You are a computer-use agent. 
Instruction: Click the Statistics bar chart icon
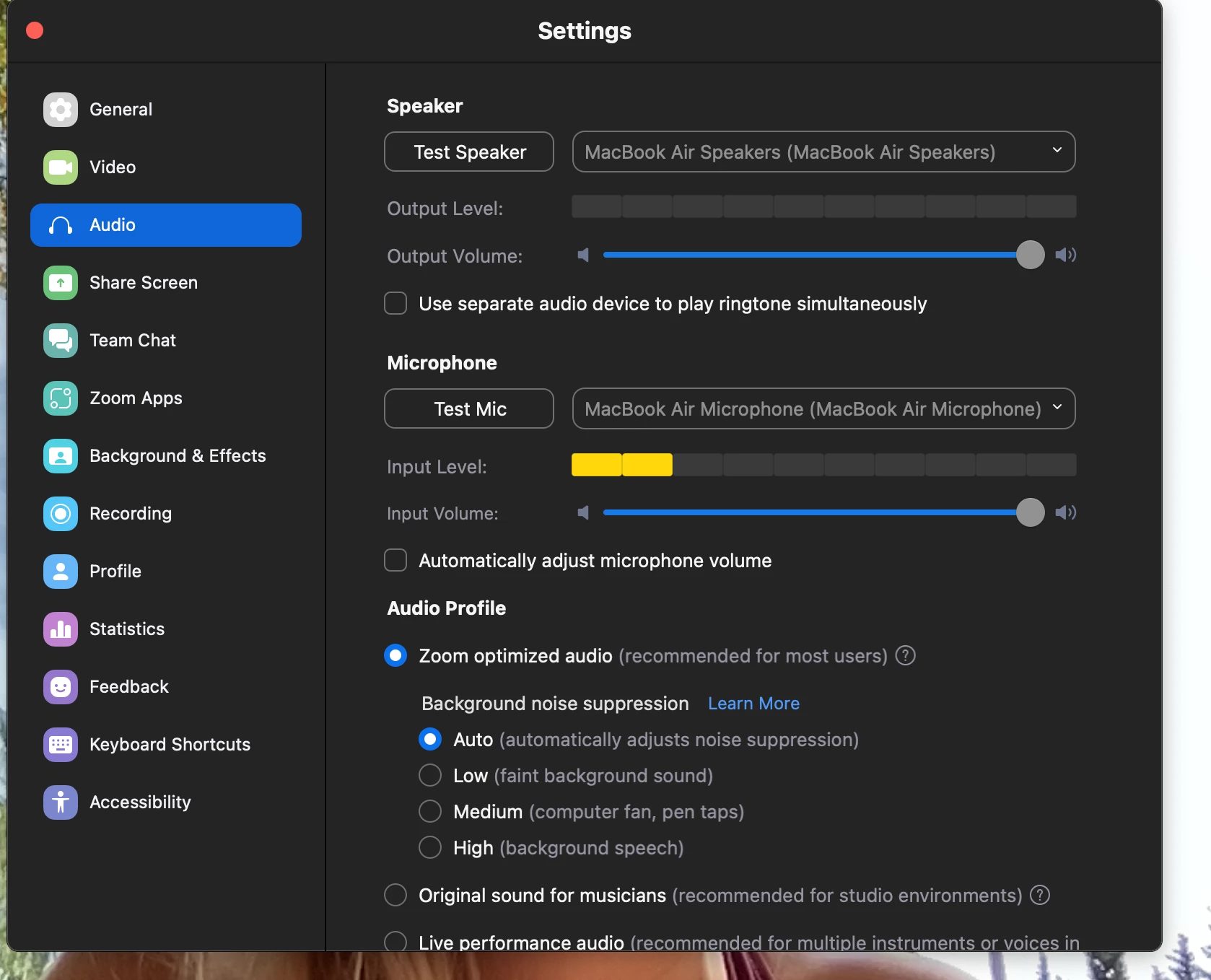pyautogui.click(x=61, y=629)
